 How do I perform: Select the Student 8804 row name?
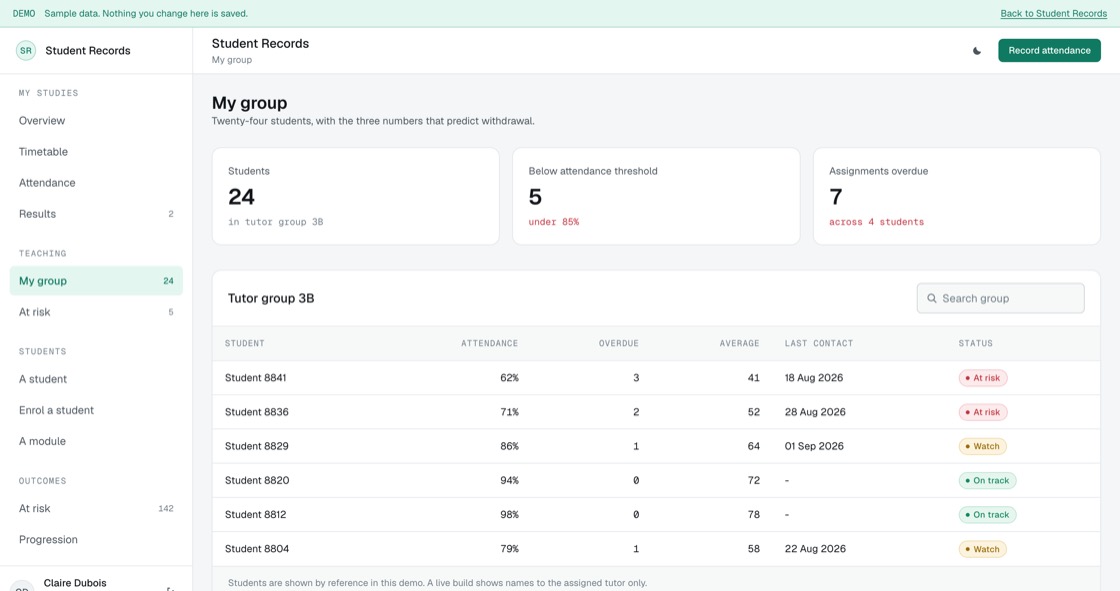257,550
